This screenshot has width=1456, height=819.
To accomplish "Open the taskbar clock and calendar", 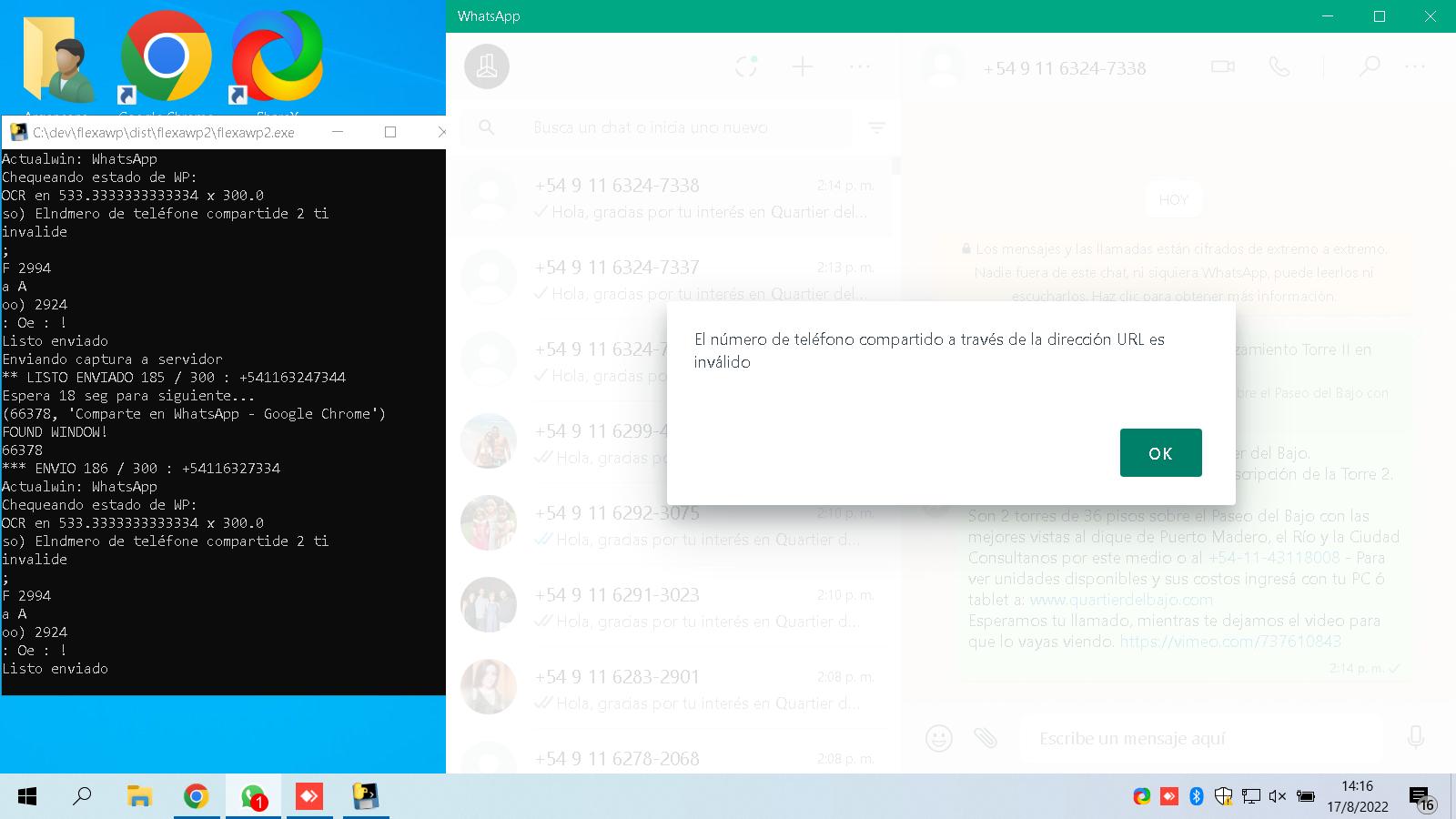I will (1357, 796).
